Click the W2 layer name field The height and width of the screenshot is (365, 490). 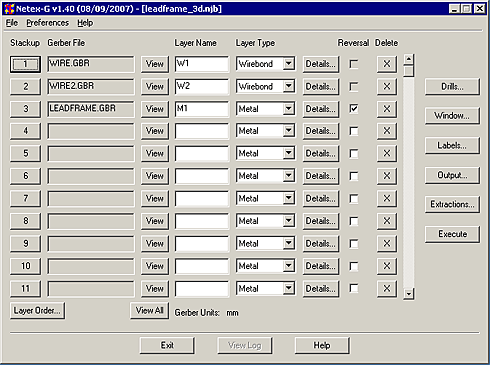[202, 87]
